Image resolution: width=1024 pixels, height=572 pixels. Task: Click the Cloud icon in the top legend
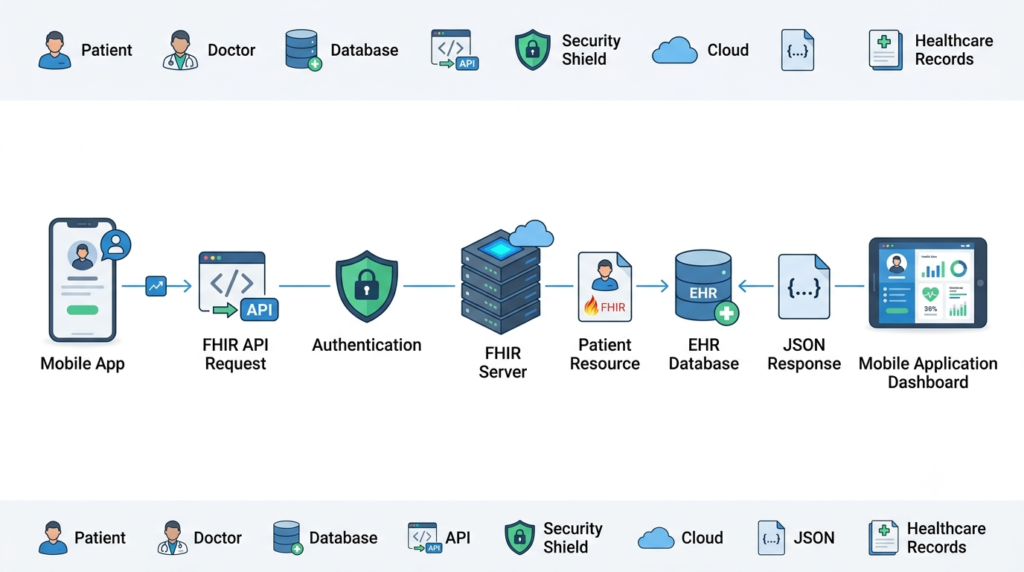pyautogui.click(x=675, y=50)
